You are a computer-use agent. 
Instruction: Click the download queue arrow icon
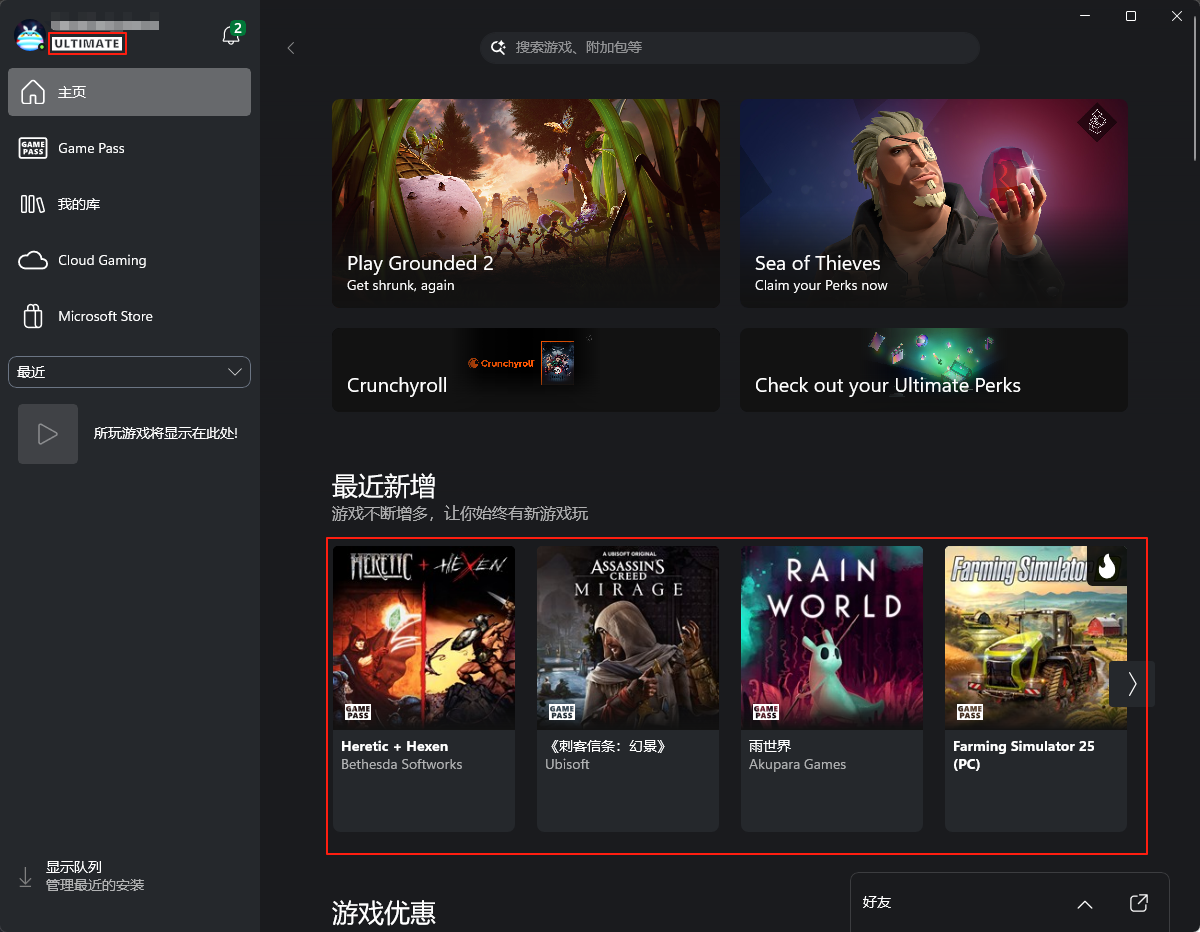click(26, 877)
